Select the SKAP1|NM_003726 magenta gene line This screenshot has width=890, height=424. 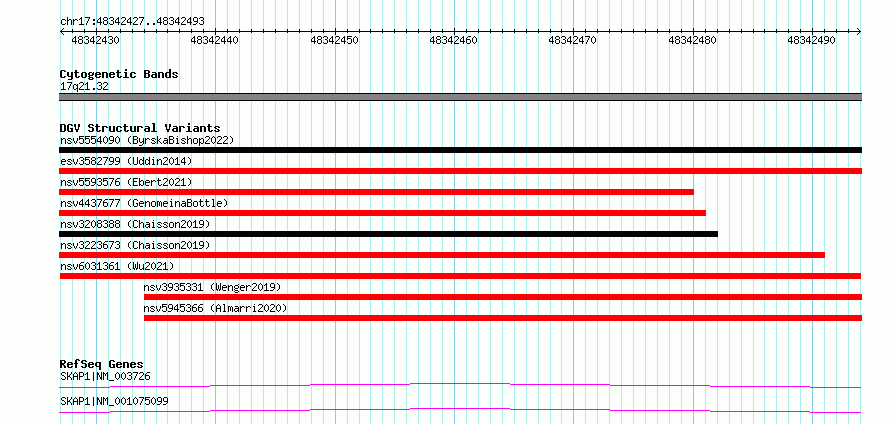coord(461,385)
